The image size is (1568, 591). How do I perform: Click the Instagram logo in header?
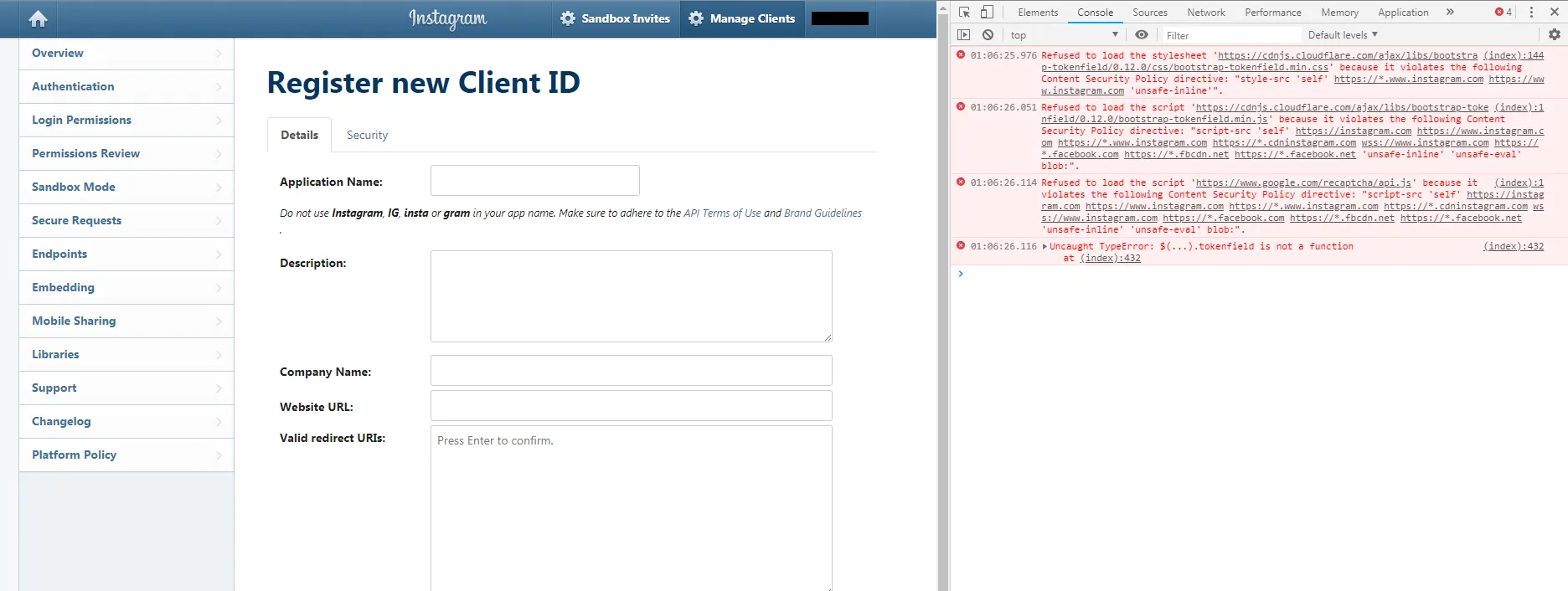click(x=447, y=18)
